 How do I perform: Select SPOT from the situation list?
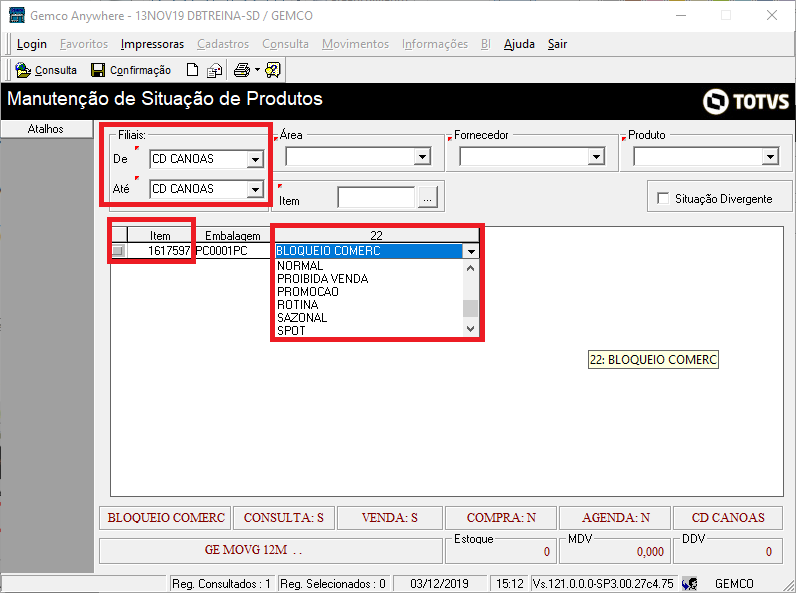coord(369,331)
